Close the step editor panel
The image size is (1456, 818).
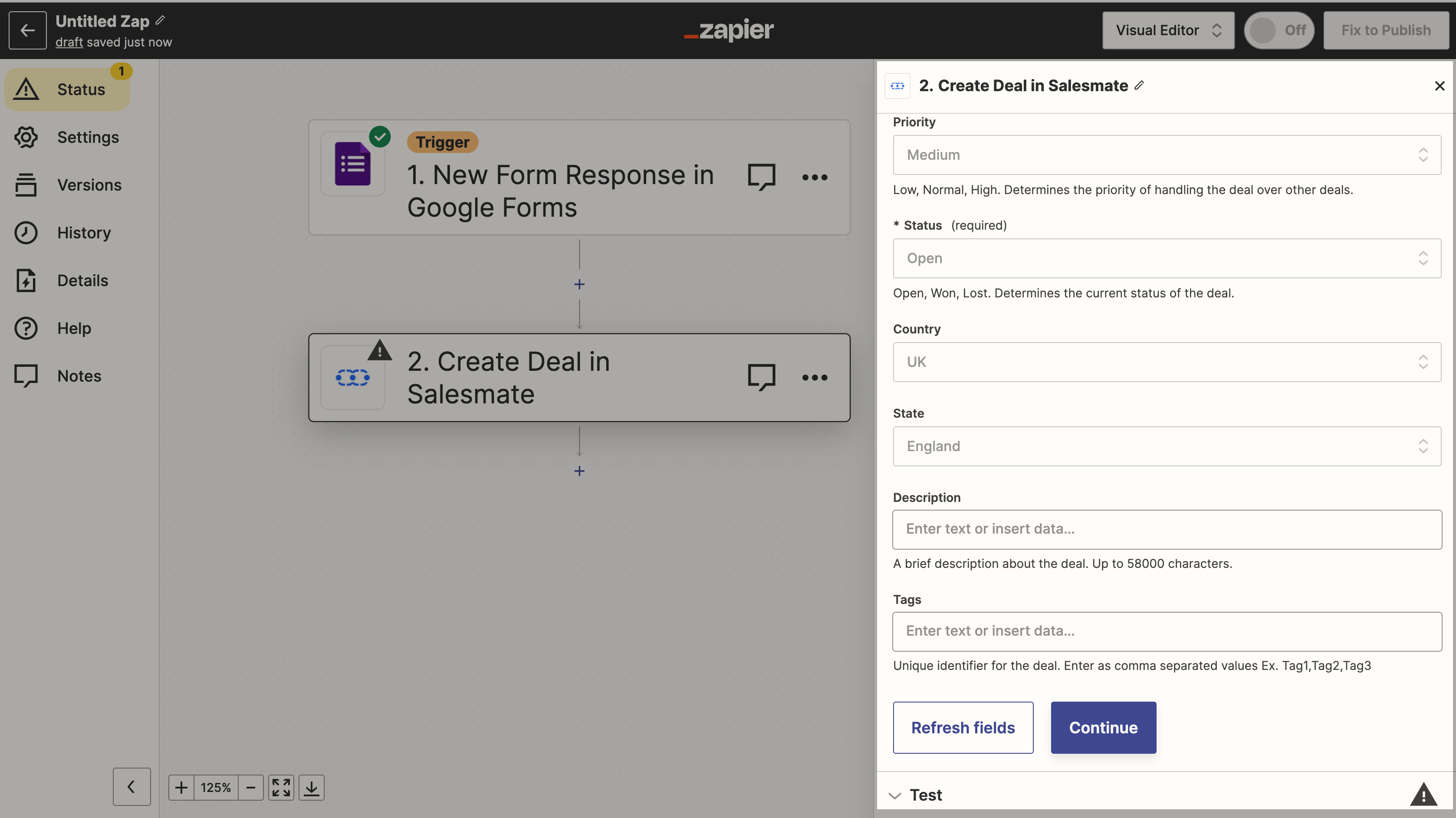[x=1439, y=86]
